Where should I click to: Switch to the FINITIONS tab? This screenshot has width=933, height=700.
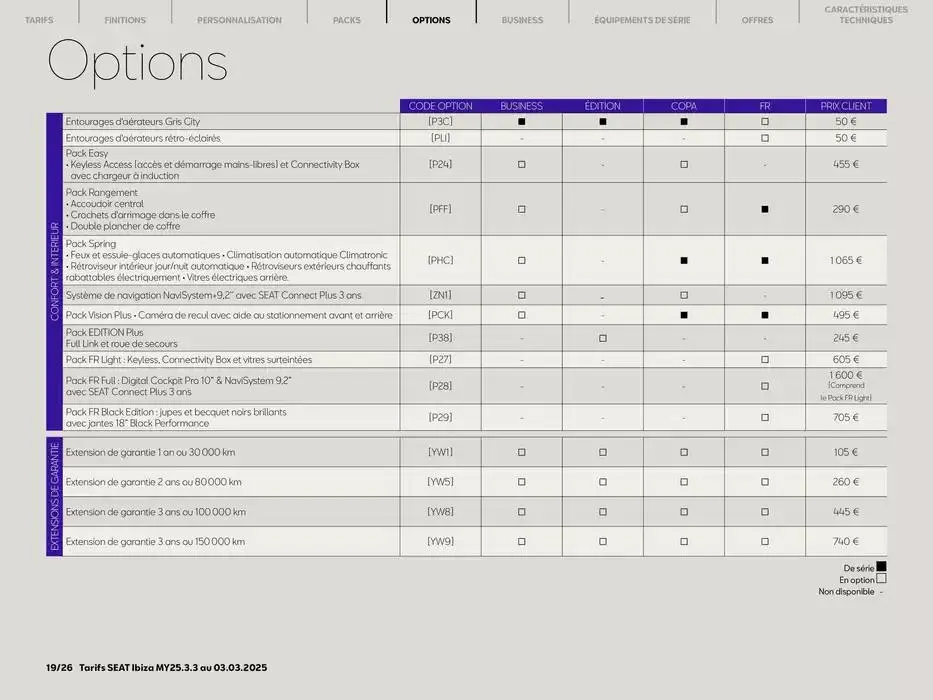click(125, 20)
